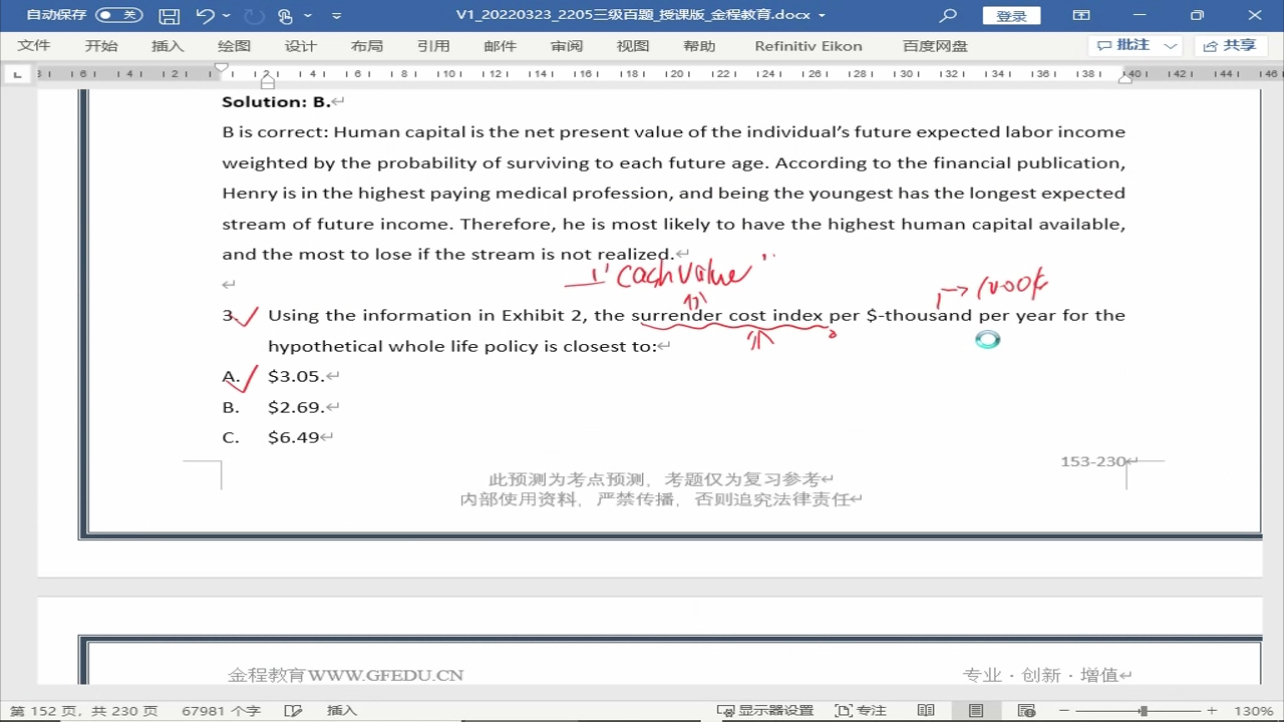The width and height of the screenshot is (1284, 722).
Task: Click the 登录 sign-in button
Action: pos(1011,16)
